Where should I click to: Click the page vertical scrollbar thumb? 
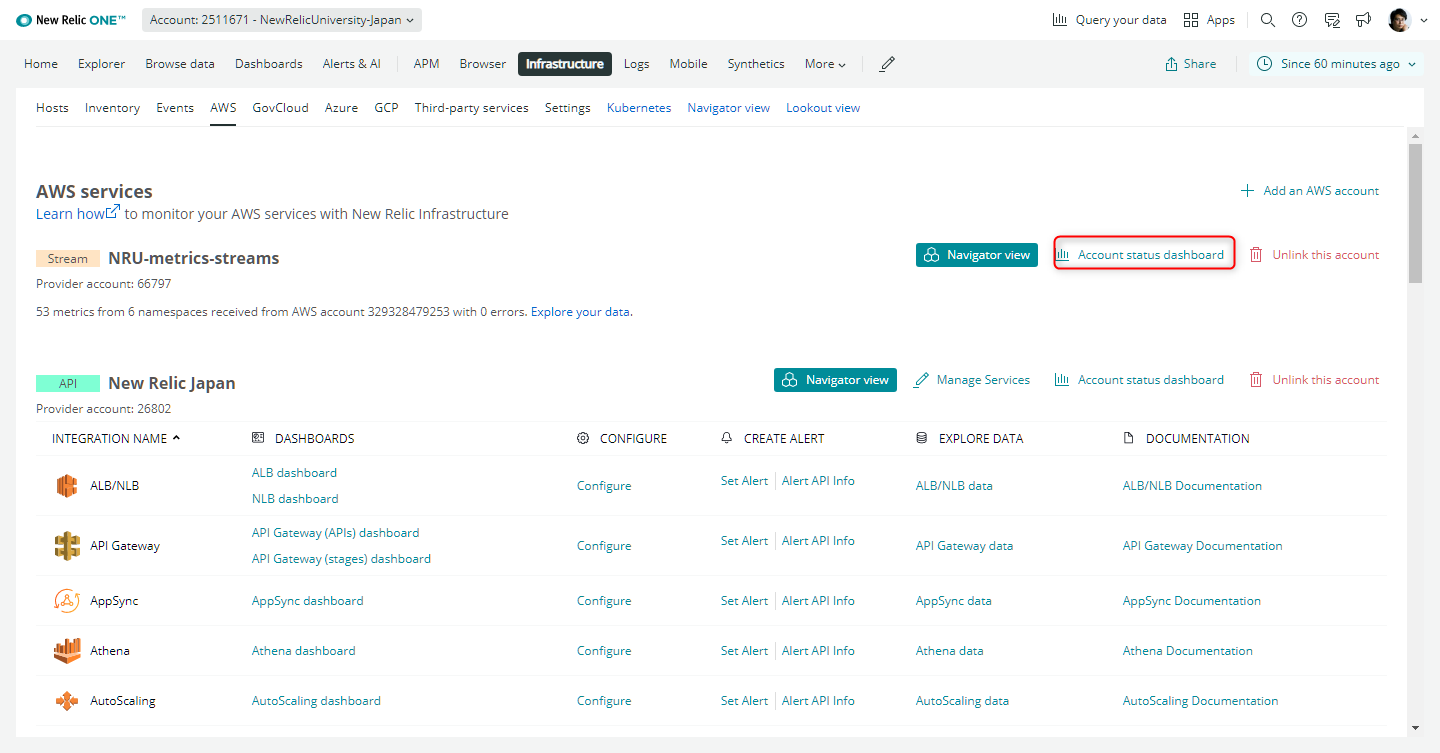[1415, 213]
